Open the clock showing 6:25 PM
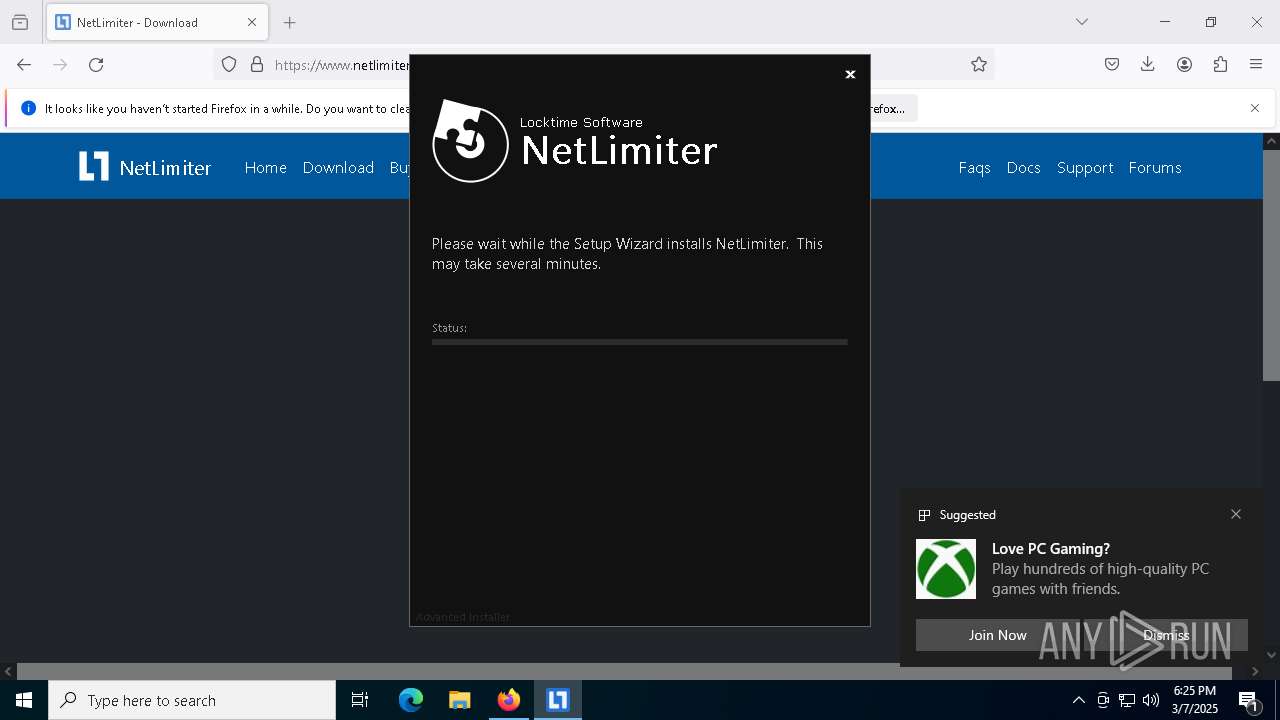This screenshot has width=1280, height=720. 1195,700
